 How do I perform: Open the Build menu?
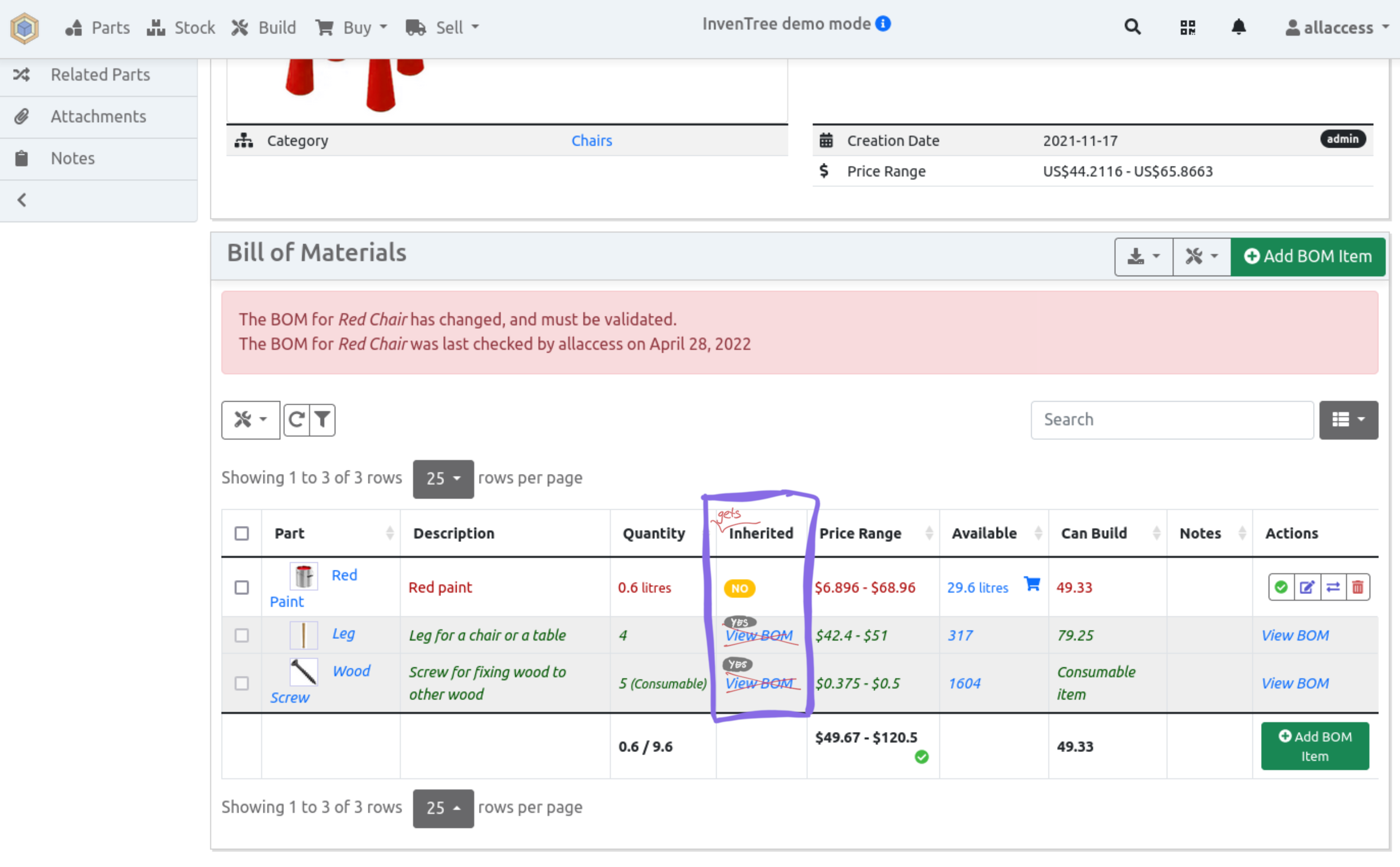pos(264,28)
